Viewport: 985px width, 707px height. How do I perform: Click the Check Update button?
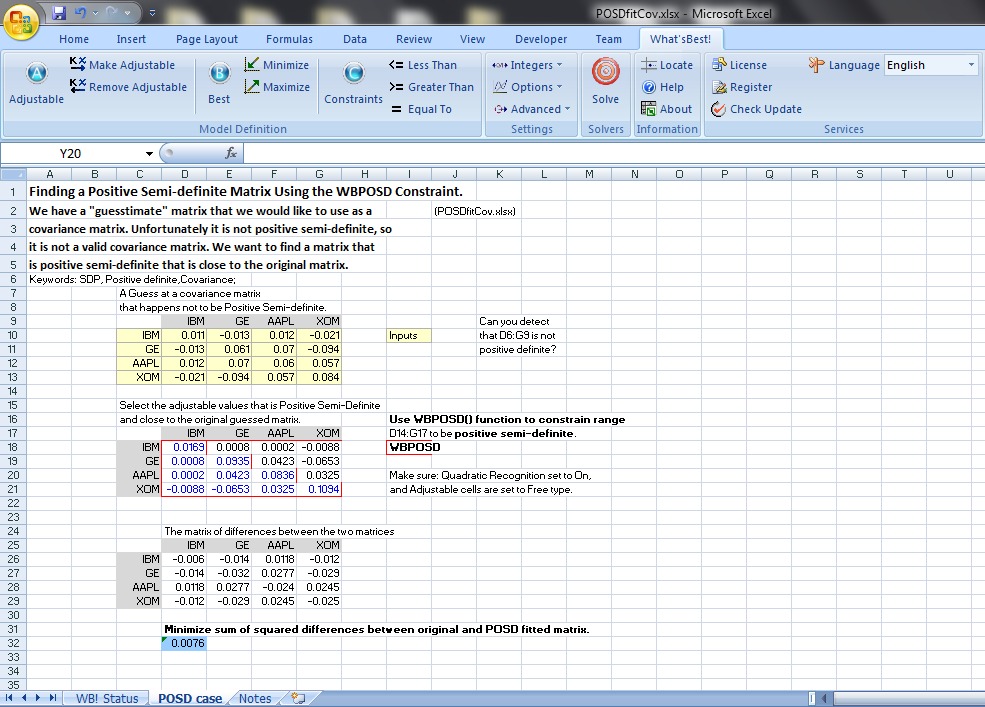tap(756, 109)
